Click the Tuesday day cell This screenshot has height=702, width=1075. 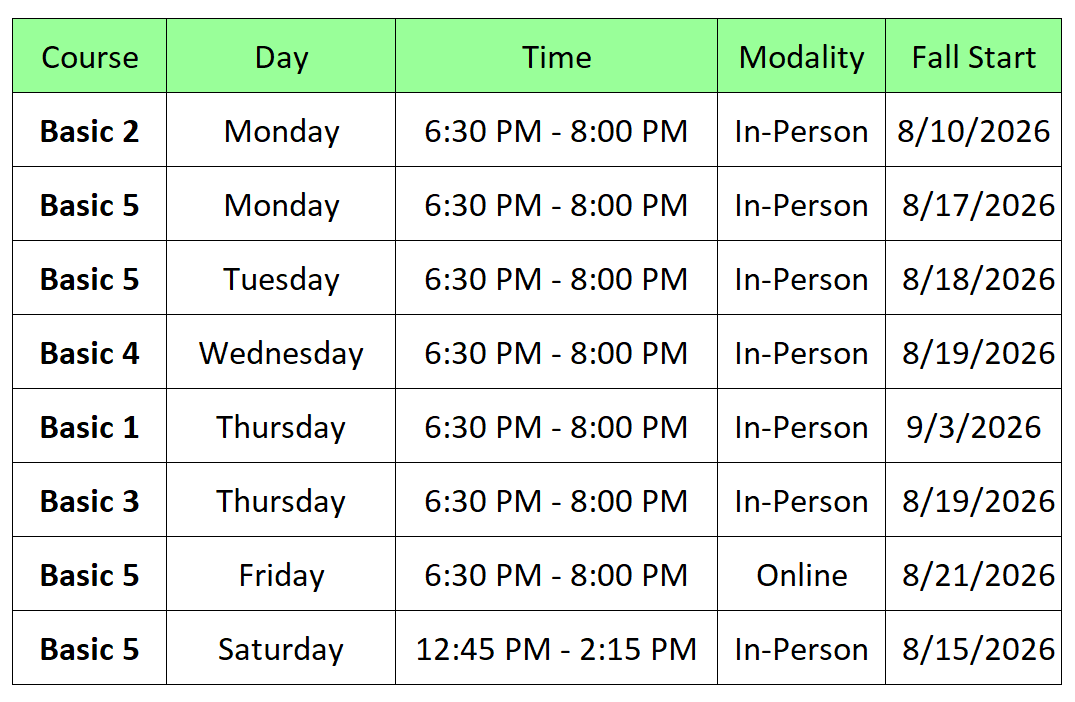click(281, 278)
